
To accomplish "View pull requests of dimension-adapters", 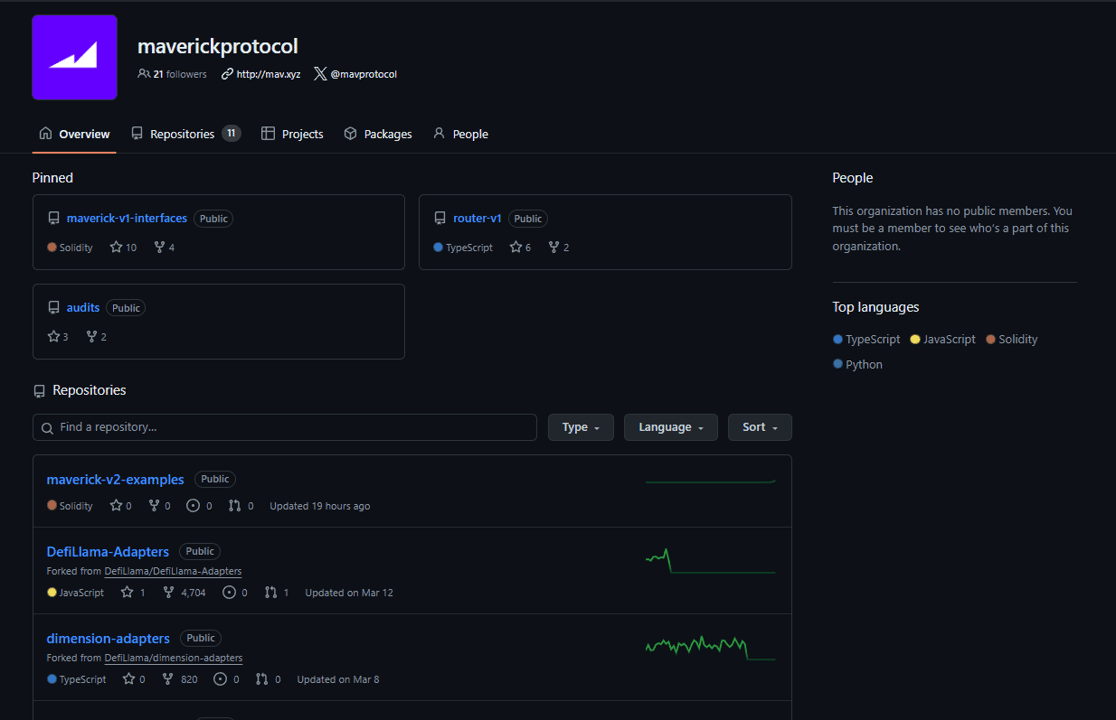I will point(268,679).
